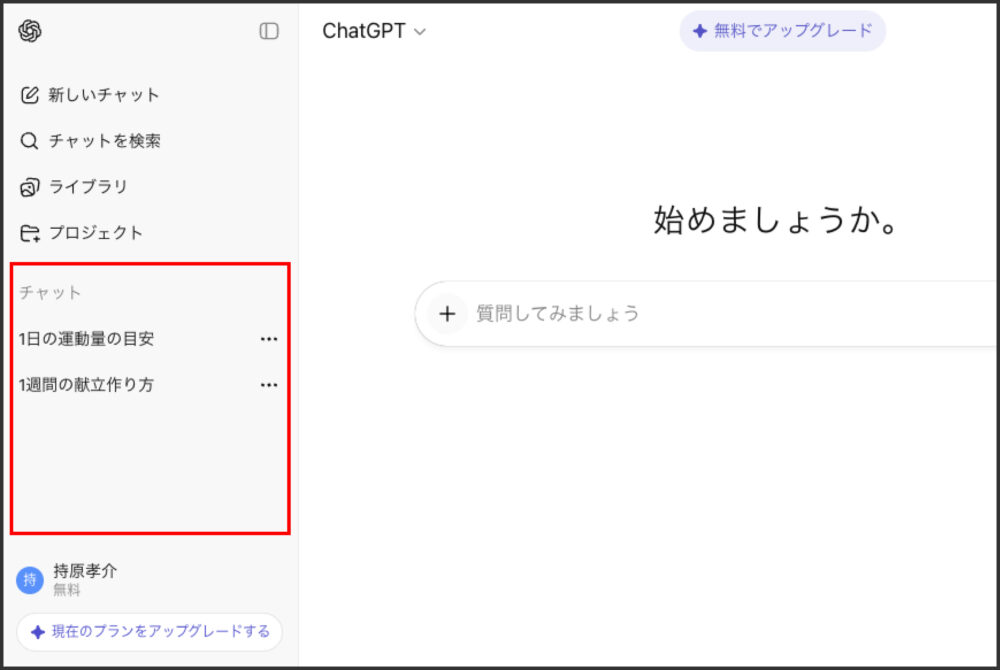The image size is (1000, 670).
Task: Open options menu for 1週間の献立作り方
Action: tap(268, 384)
